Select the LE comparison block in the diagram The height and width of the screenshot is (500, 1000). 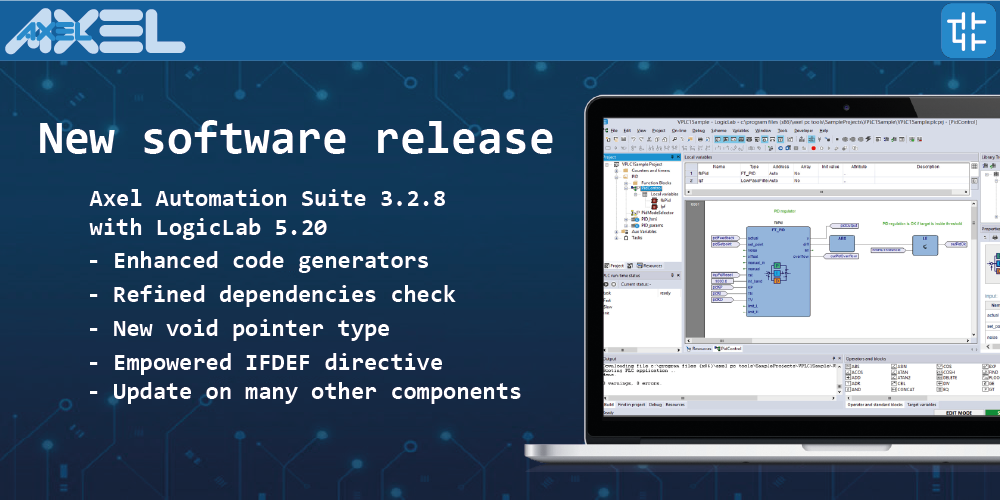point(925,246)
